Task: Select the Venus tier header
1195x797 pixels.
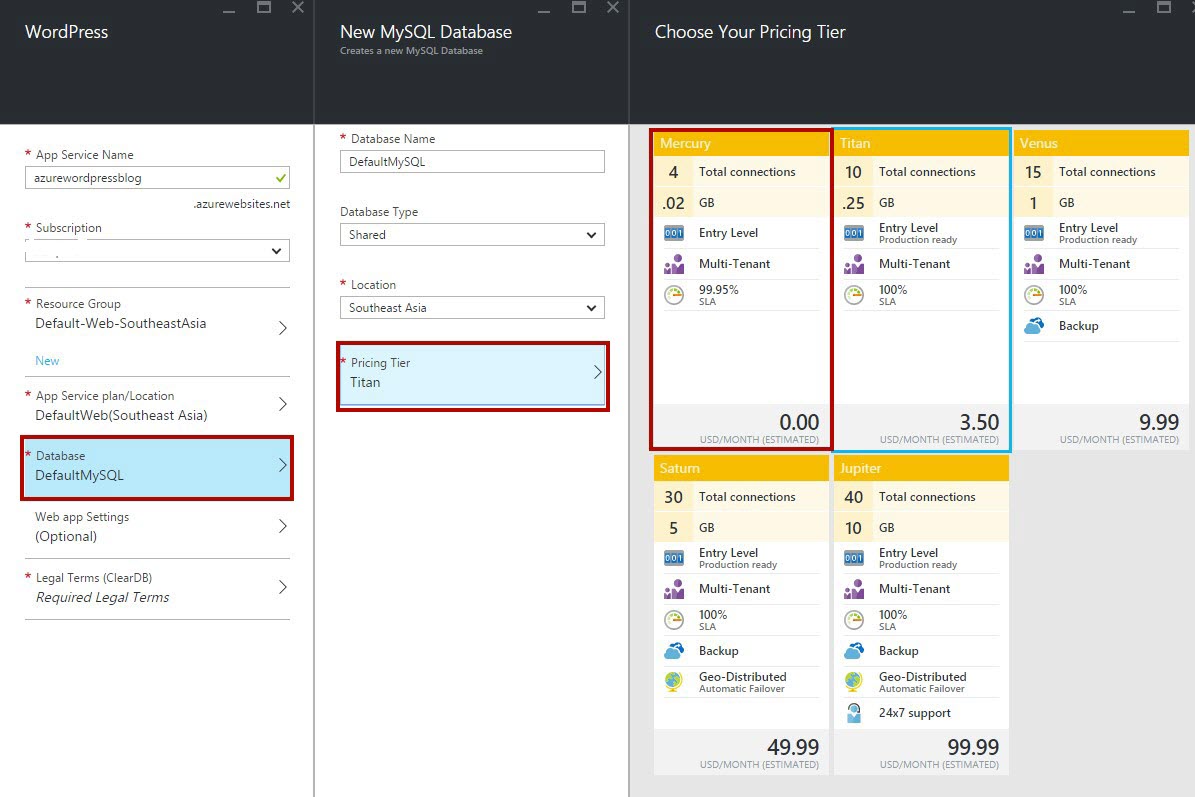Action: point(1101,143)
